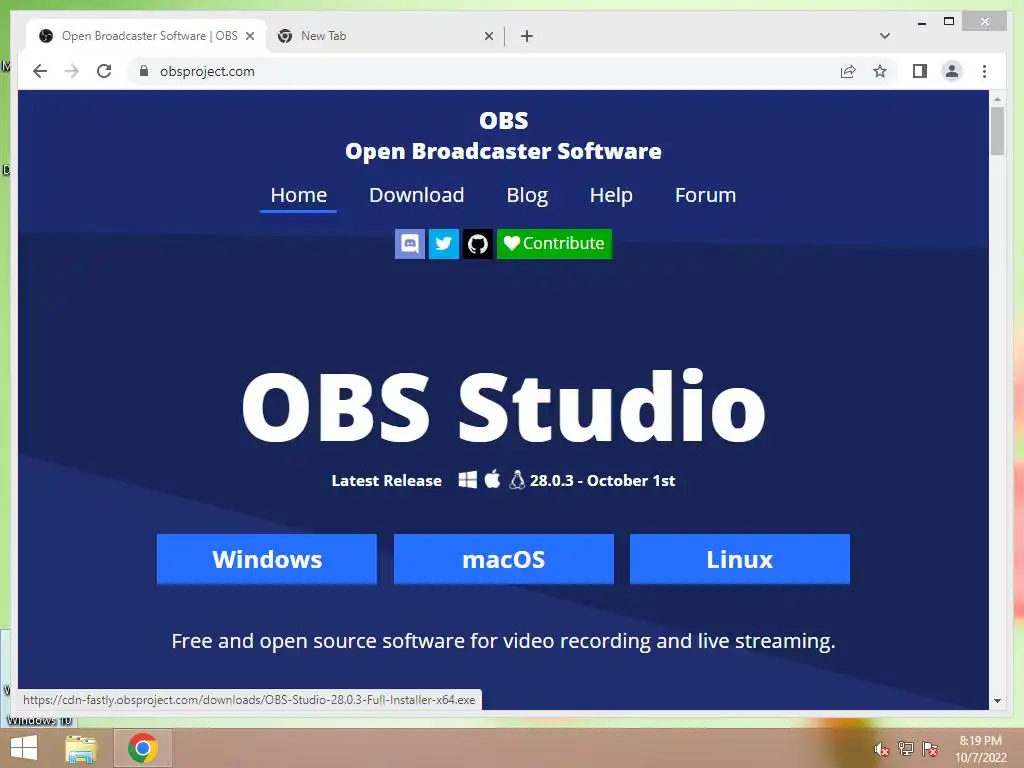The width and height of the screenshot is (1024, 768).
Task: Click the scrollbar down arrow
Action: [x=997, y=701]
